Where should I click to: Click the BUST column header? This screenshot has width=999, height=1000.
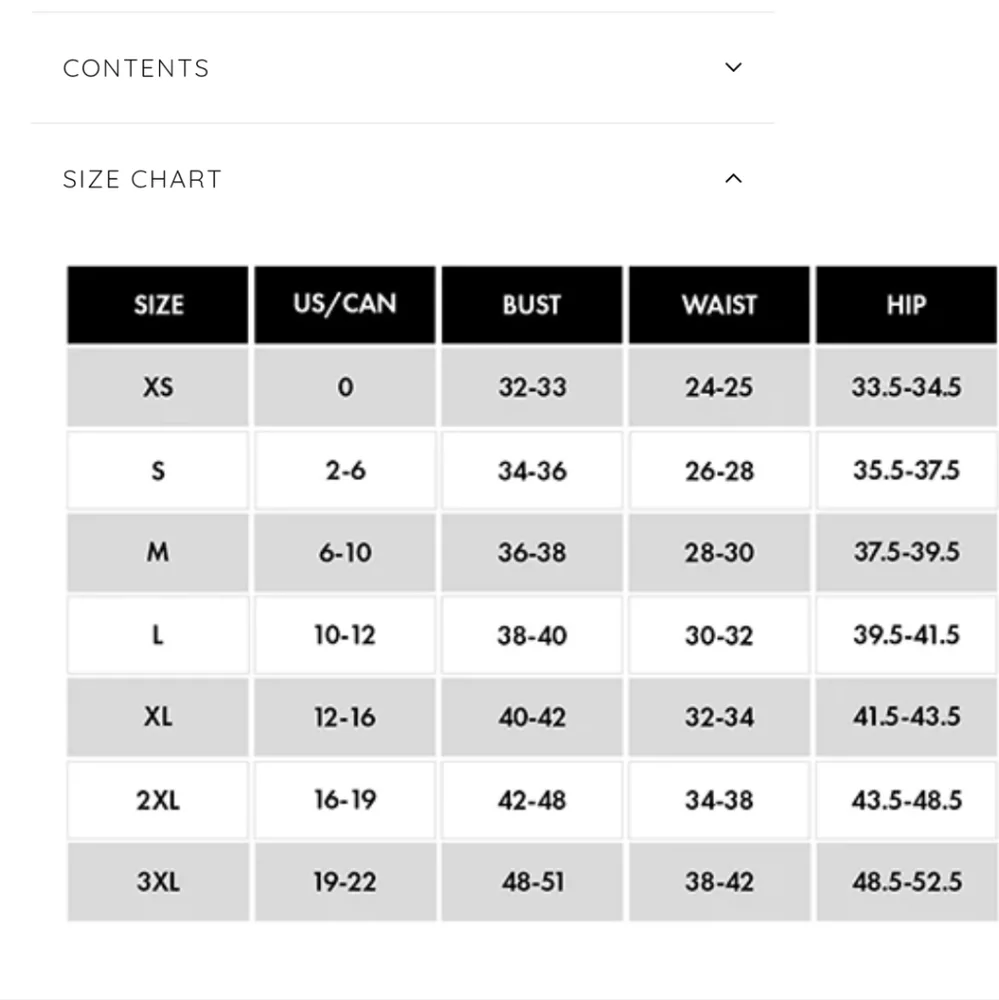[532, 305]
